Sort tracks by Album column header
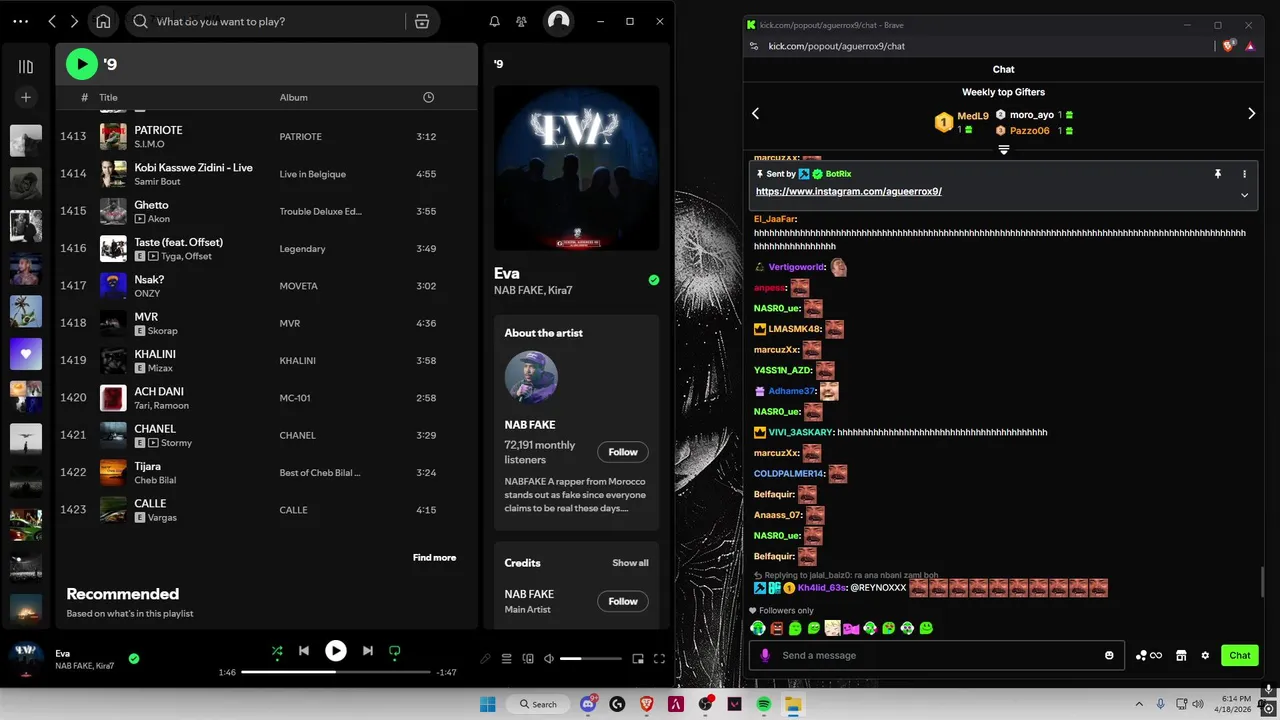This screenshot has height=720, width=1280. [293, 97]
